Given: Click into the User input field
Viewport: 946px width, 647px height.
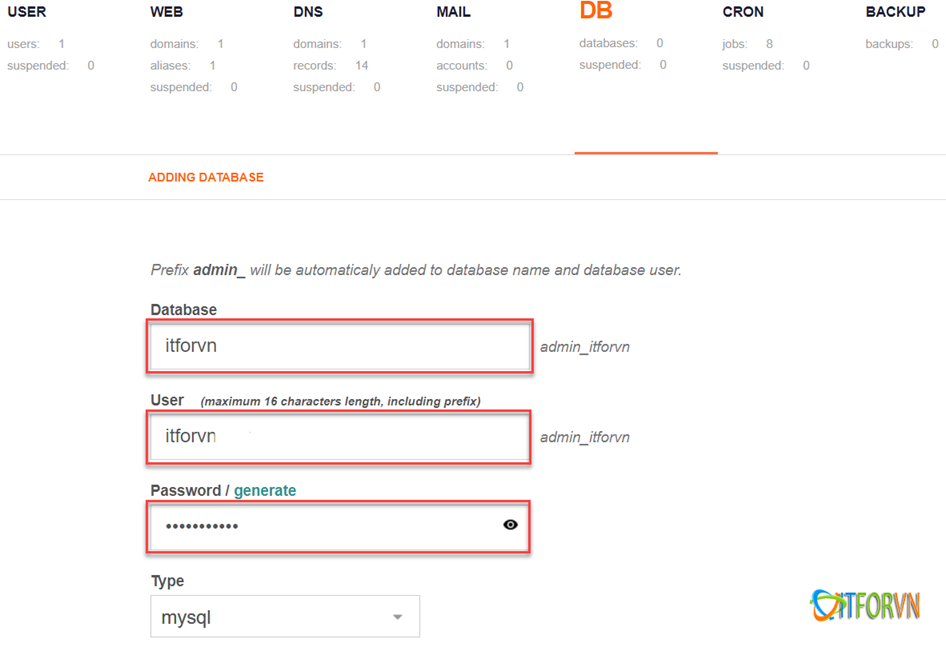Looking at the screenshot, I should (339, 437).
